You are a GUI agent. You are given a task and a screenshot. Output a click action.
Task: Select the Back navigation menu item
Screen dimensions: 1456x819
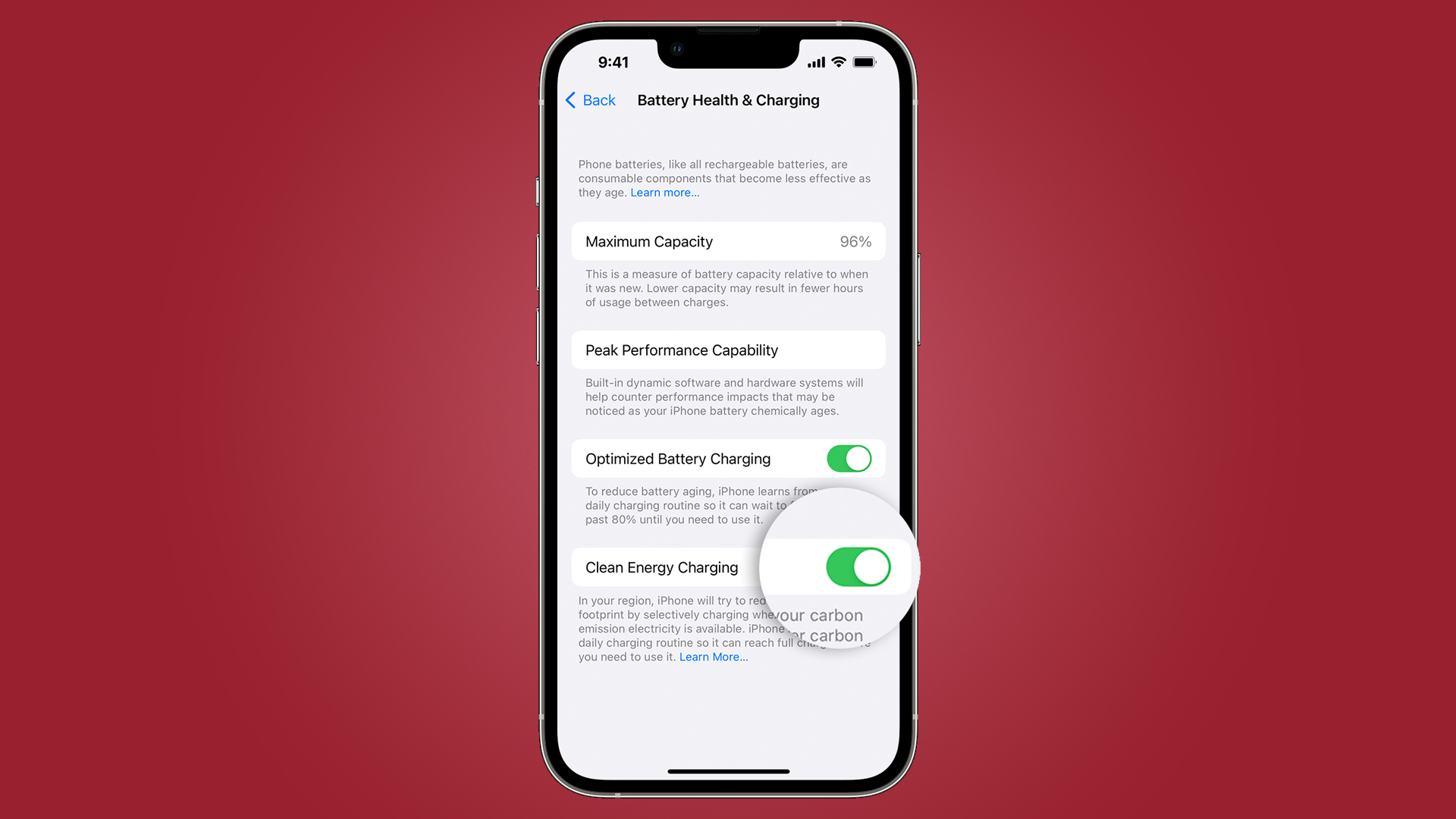click(590, 100)
